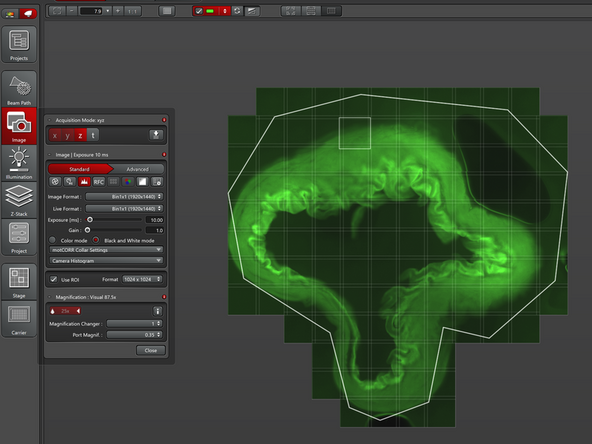
Task: Click the red vertical-arrows toolbar button
Action: (225, 11)
